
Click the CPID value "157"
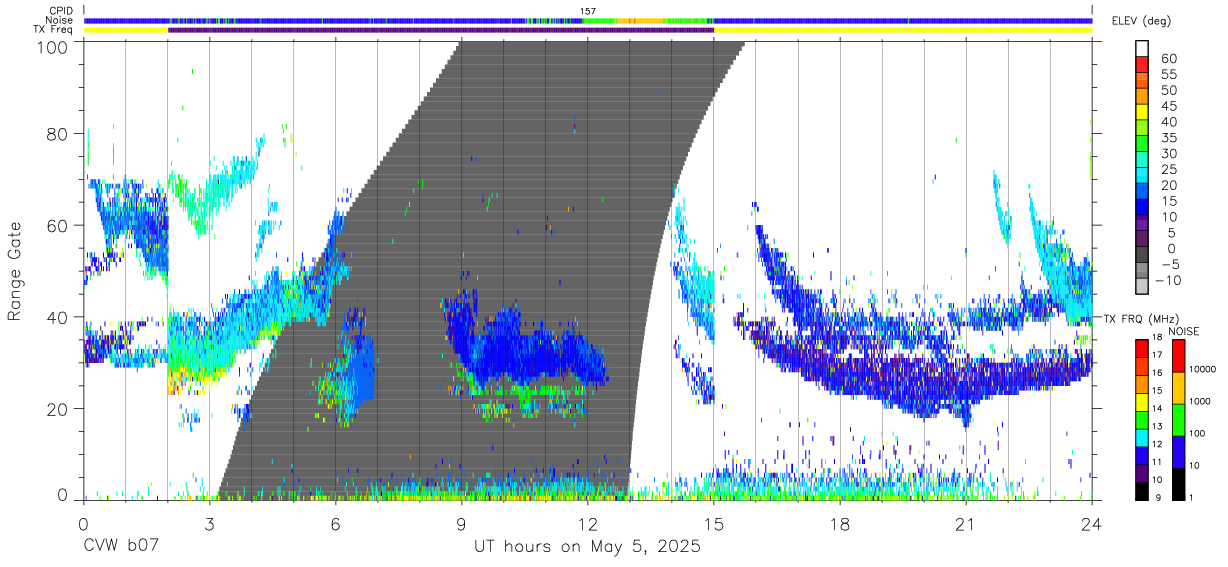click(x=588, y=11)
